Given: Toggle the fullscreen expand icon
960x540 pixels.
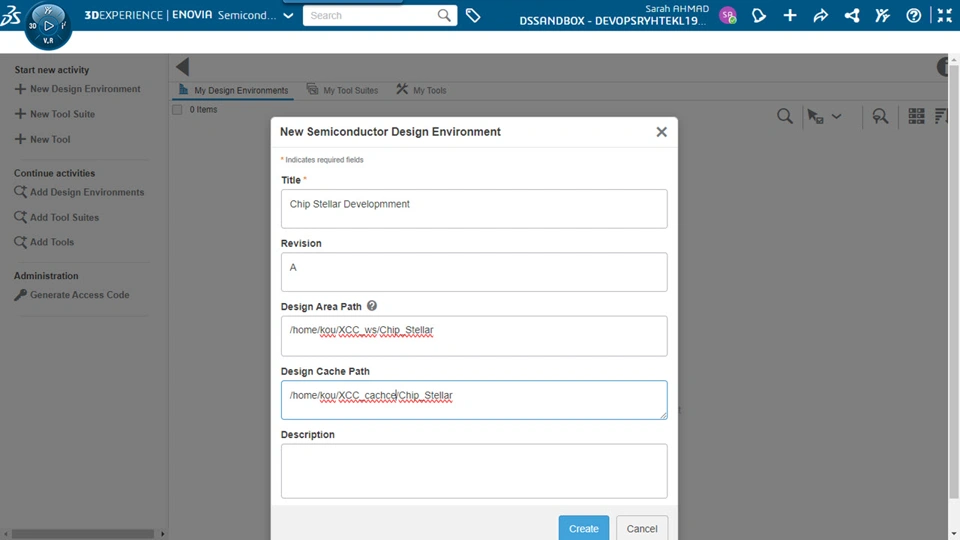Looking at the screenshot, I should point(945,15).
